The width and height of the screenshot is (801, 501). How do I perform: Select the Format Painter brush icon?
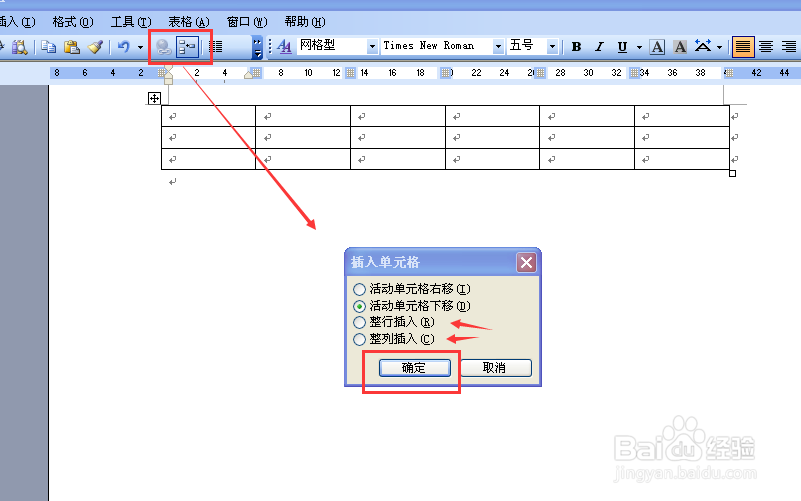click(96, 47)
